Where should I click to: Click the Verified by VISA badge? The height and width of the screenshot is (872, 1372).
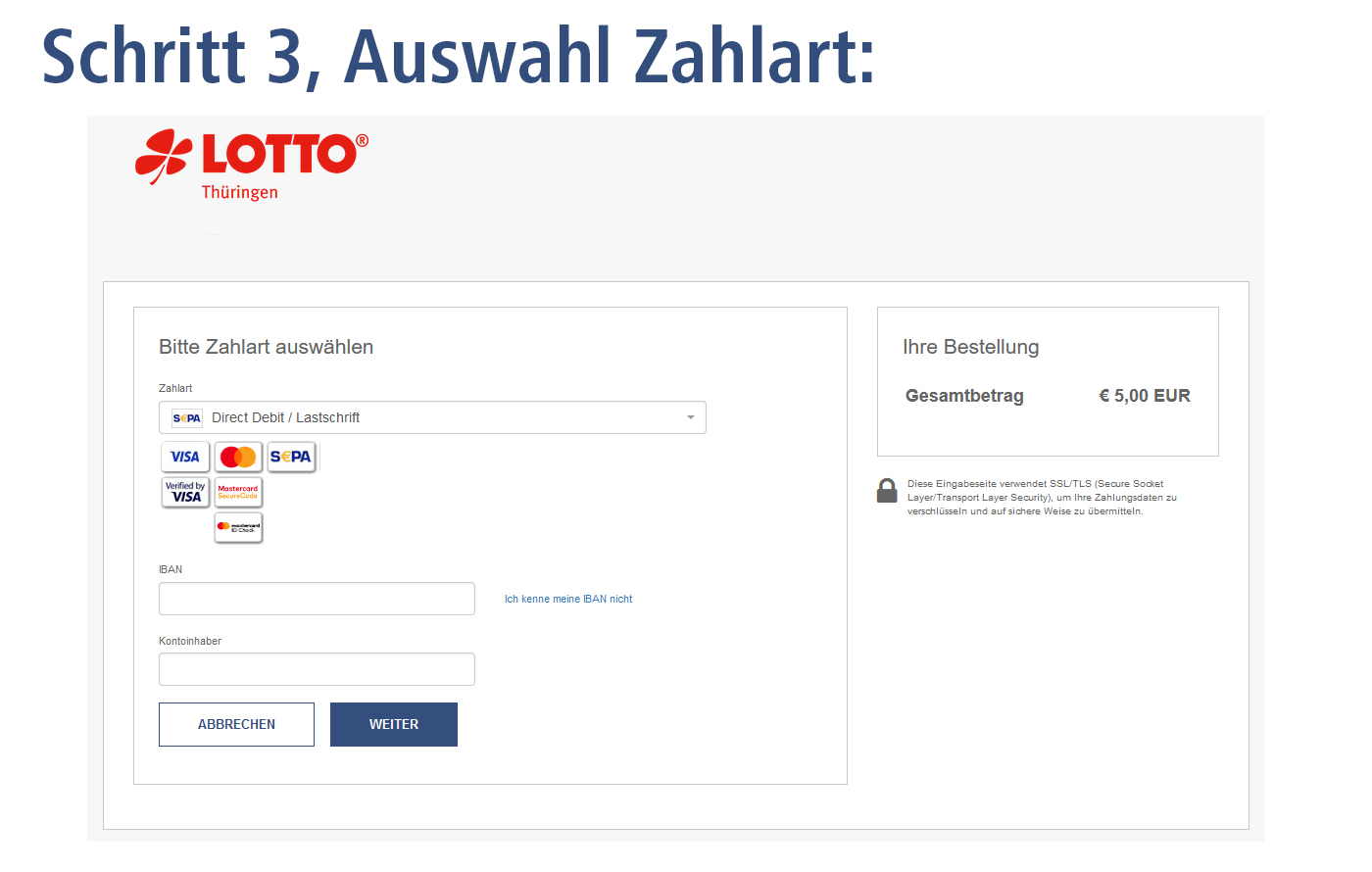click(185, 492)
